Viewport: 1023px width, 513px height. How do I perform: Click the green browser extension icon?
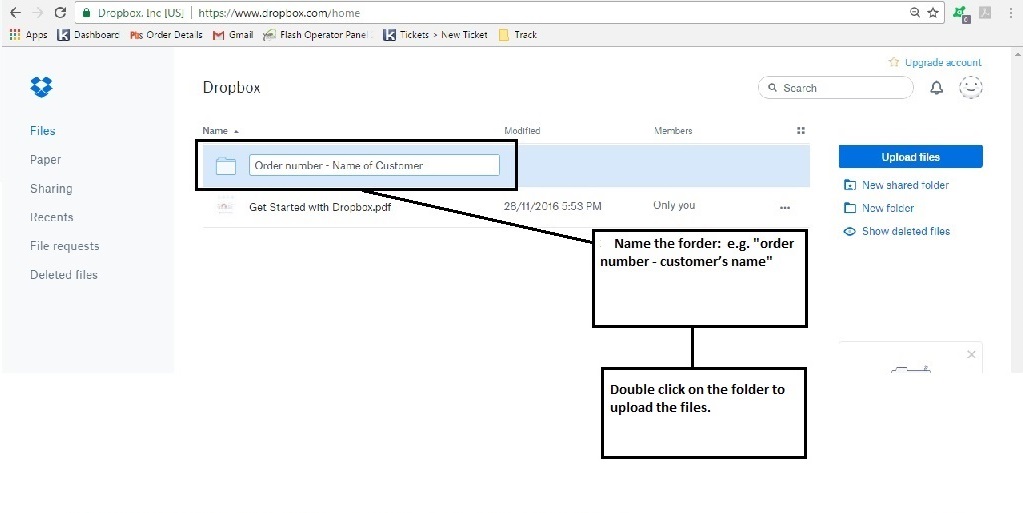point(961,13)
